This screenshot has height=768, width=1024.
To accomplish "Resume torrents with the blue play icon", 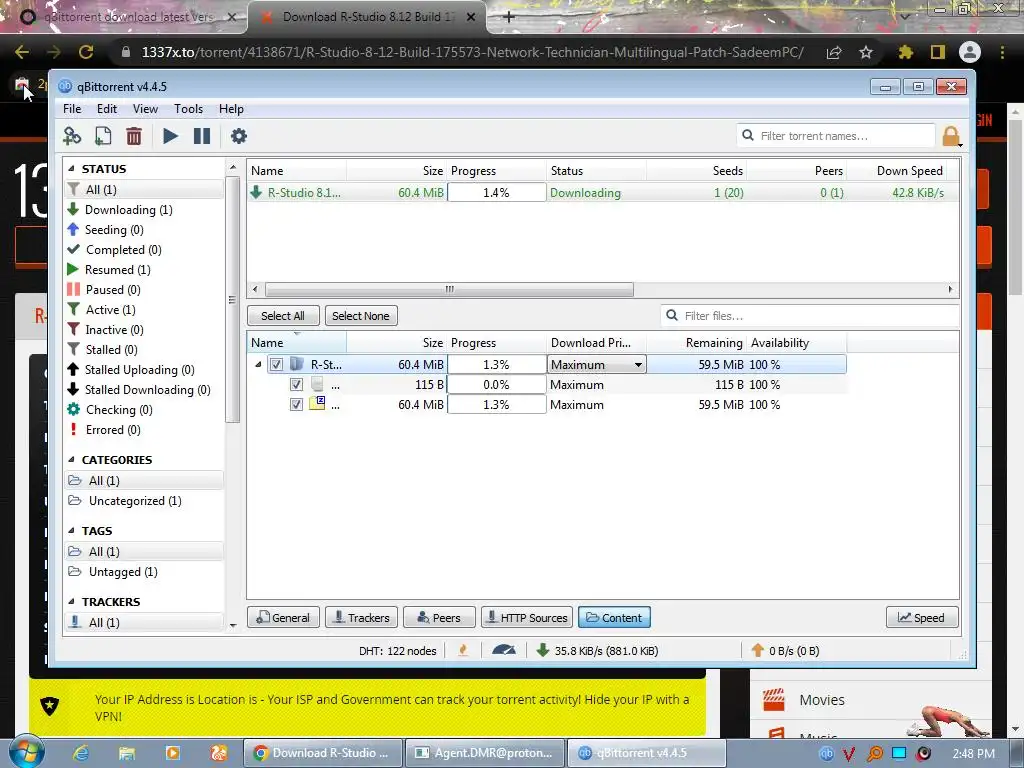I will coord(170,136).
